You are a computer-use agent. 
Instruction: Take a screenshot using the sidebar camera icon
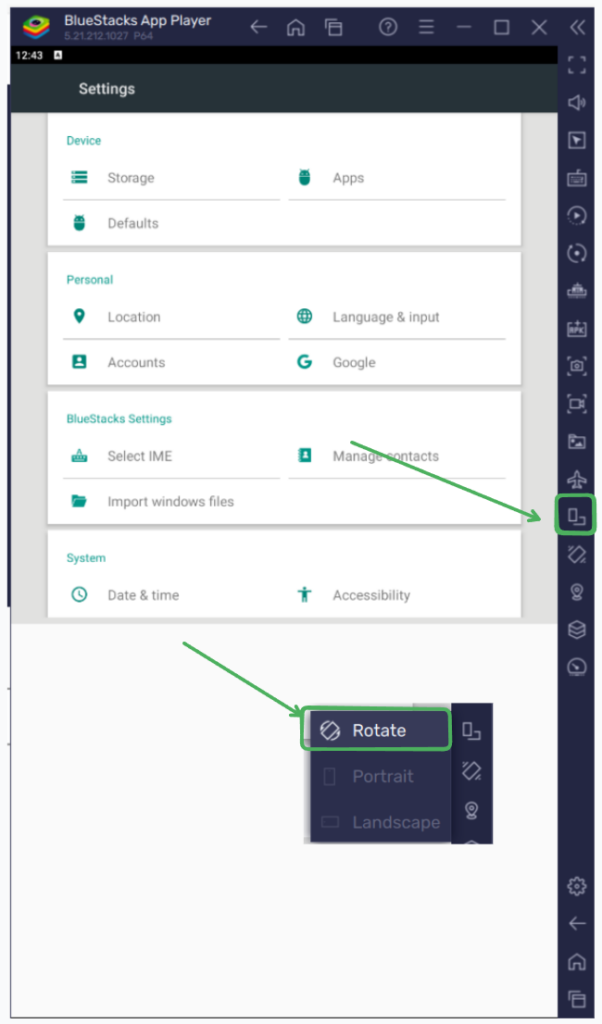click(x=576, y=367)
